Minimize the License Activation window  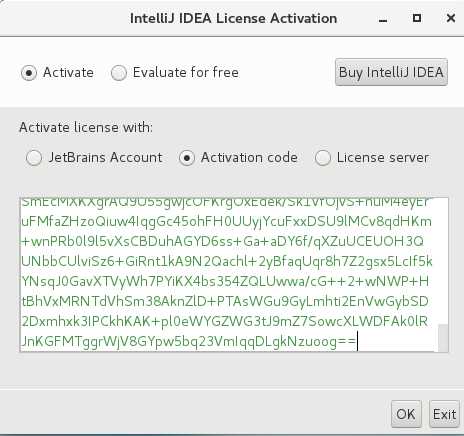(x=383, y=19)
